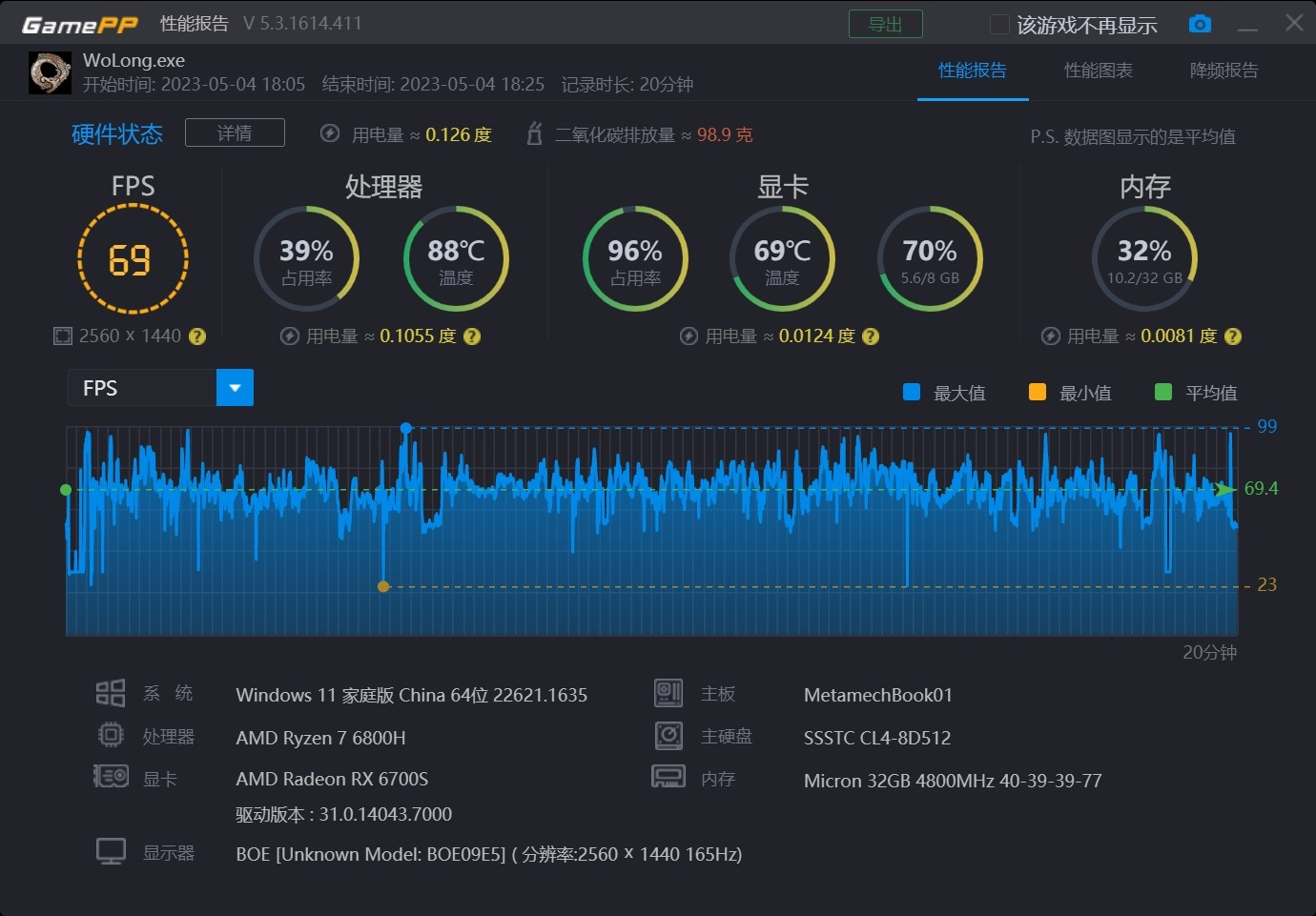Click the memory 32% gauge
The height and width of the screenshot is (916, 1316).
(x=1144, y=258)
